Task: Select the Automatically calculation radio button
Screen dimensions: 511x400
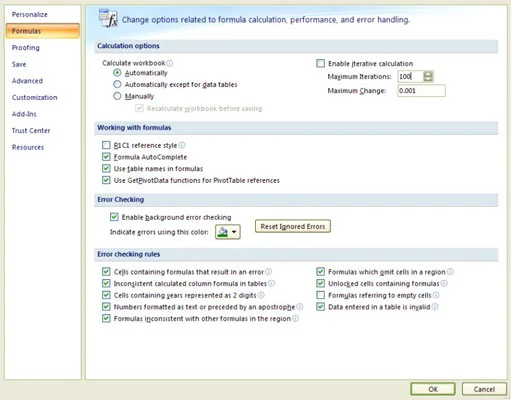Action: pos(117,73)
